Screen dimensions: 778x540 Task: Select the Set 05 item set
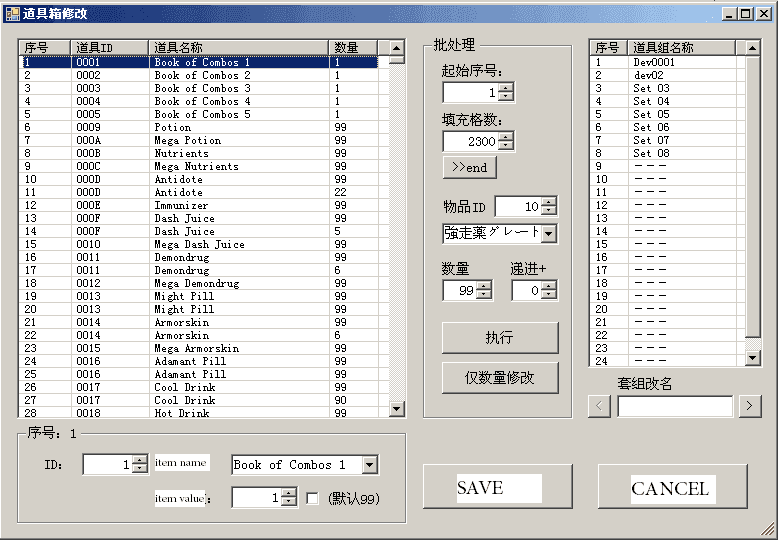click(667, 114)
